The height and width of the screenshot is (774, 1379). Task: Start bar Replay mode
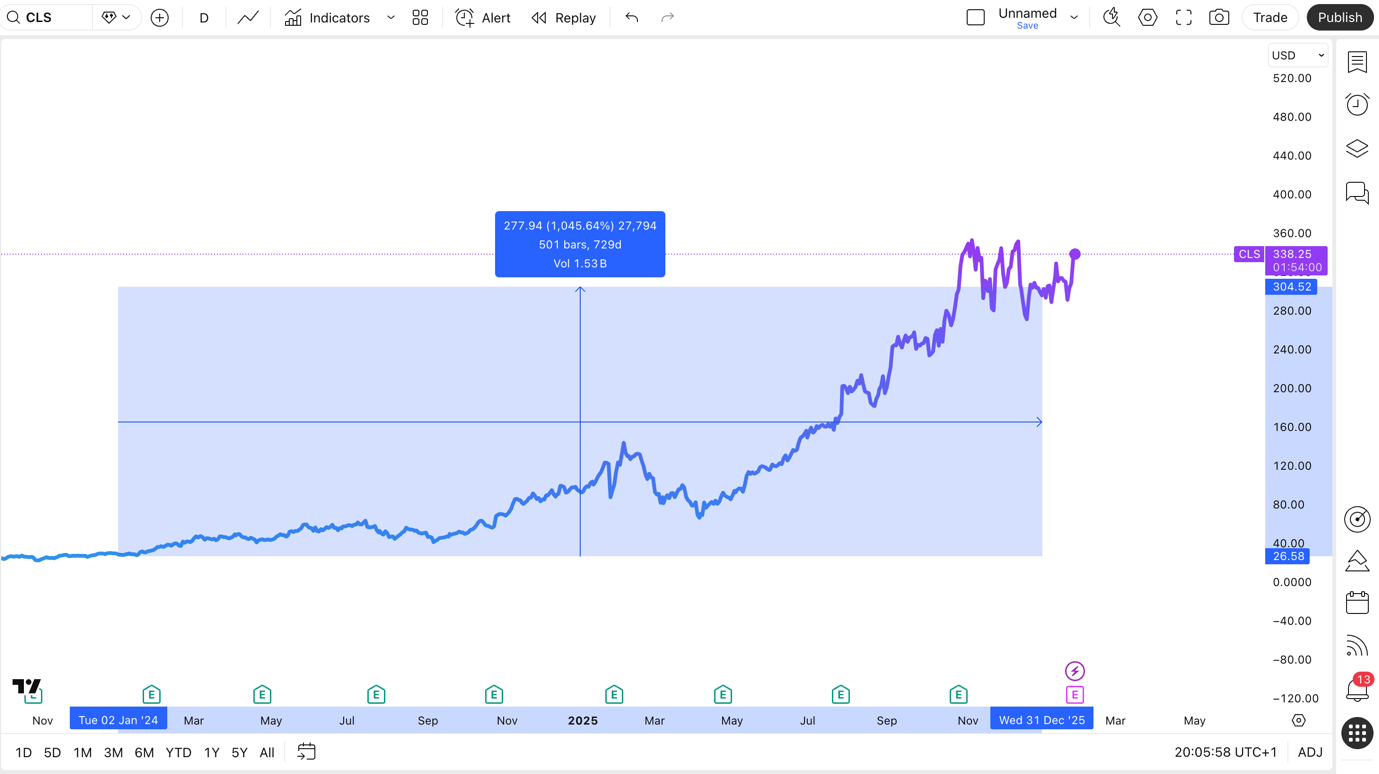[564, 18]
